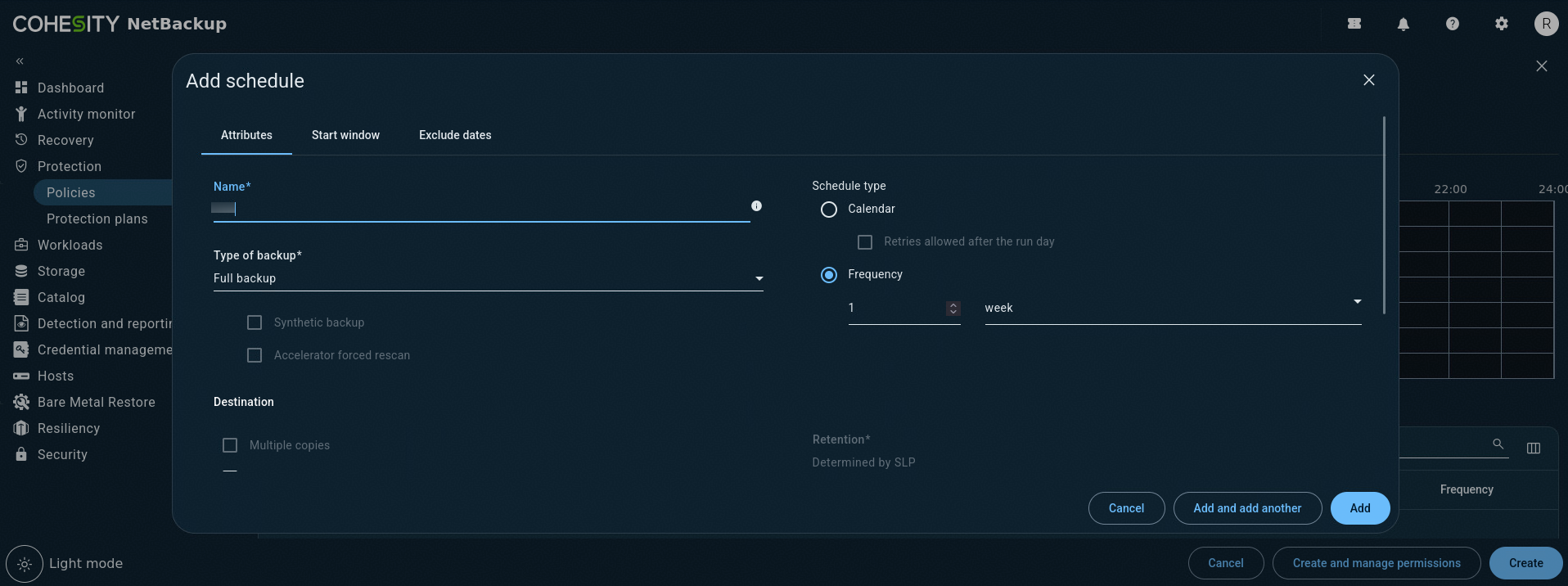Click the Credential management key icon
This screenshot has width=1568, height=586.
(21, 349)
